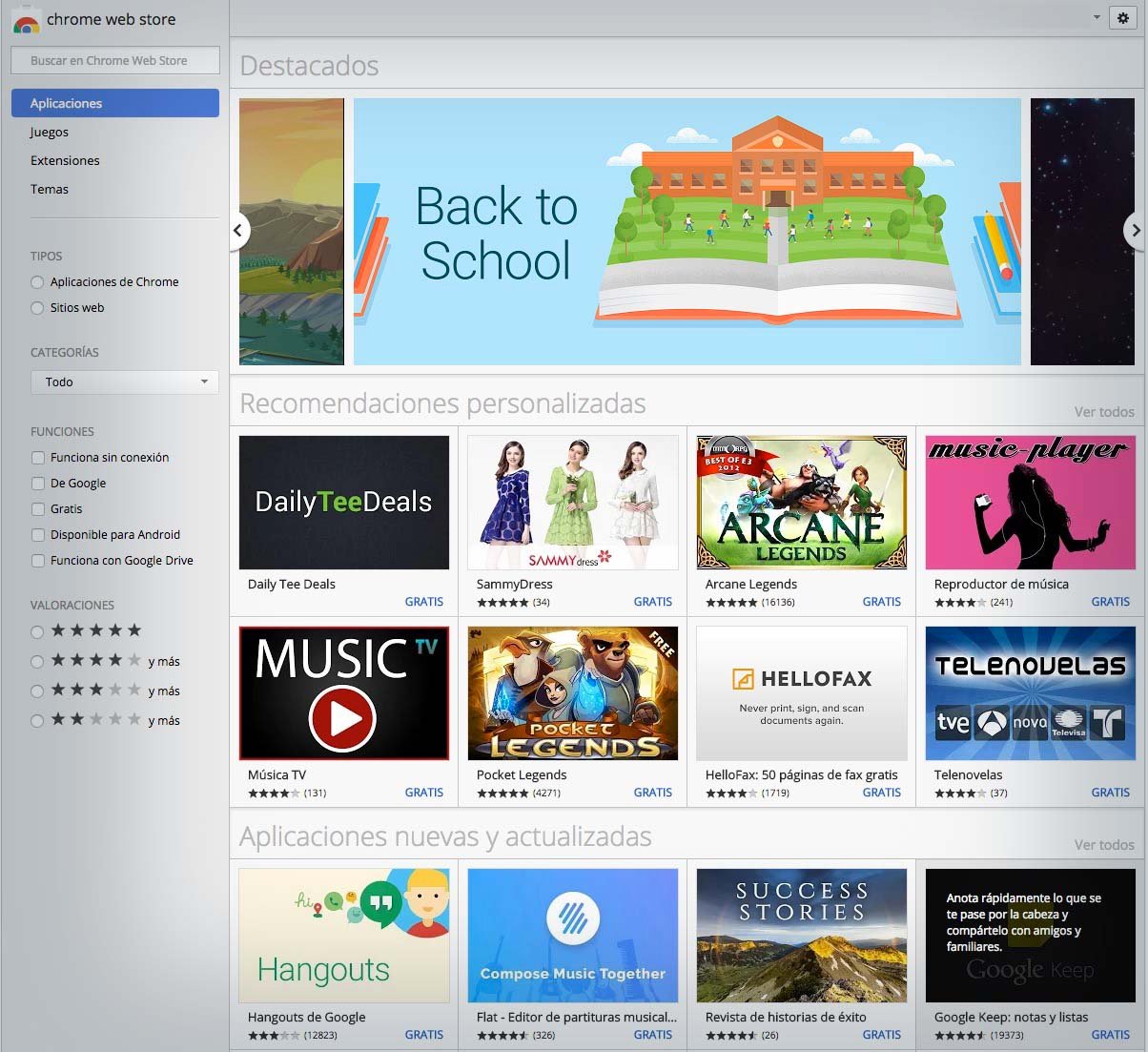
Task: Check the De Google filter
Action: pyautogui.click(x=37, y=483)
